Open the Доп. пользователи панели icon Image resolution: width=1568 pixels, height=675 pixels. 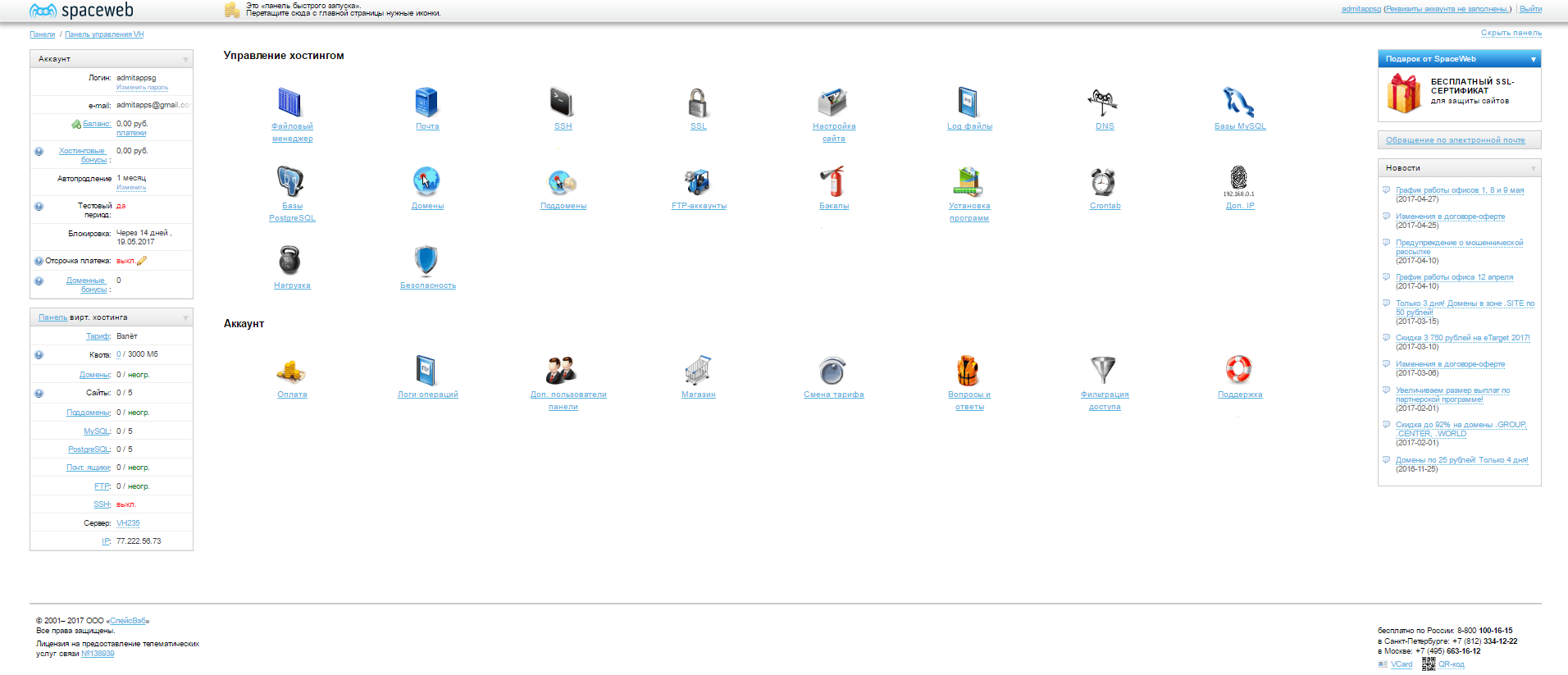[562, 371]
